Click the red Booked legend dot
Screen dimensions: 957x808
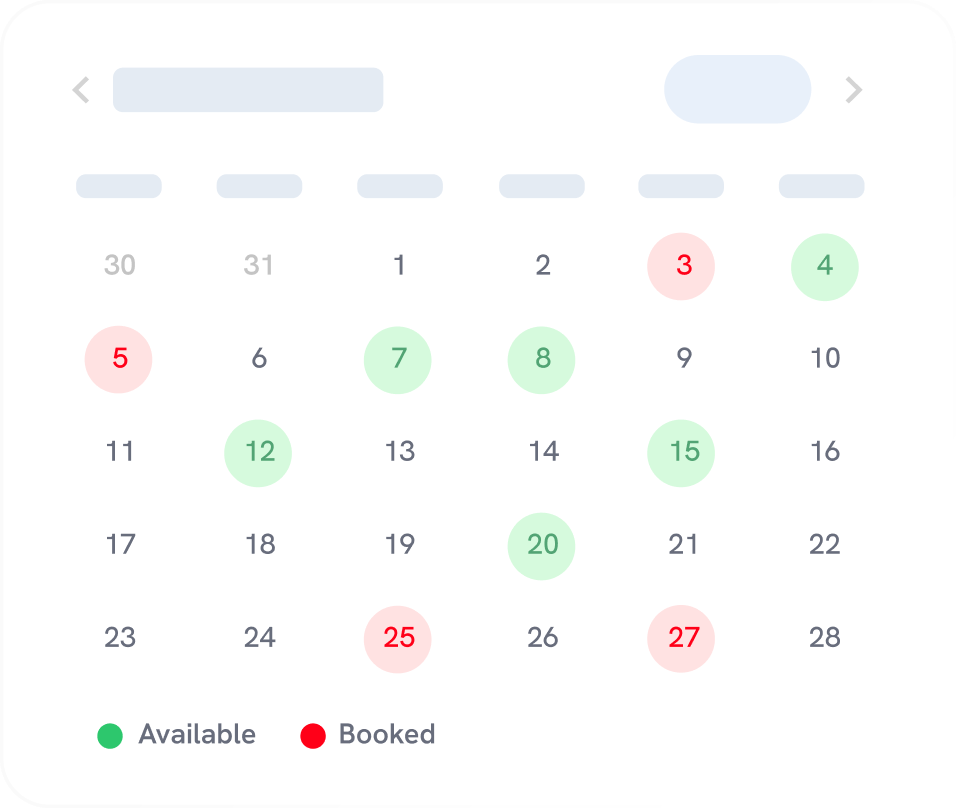coord(313,735)
